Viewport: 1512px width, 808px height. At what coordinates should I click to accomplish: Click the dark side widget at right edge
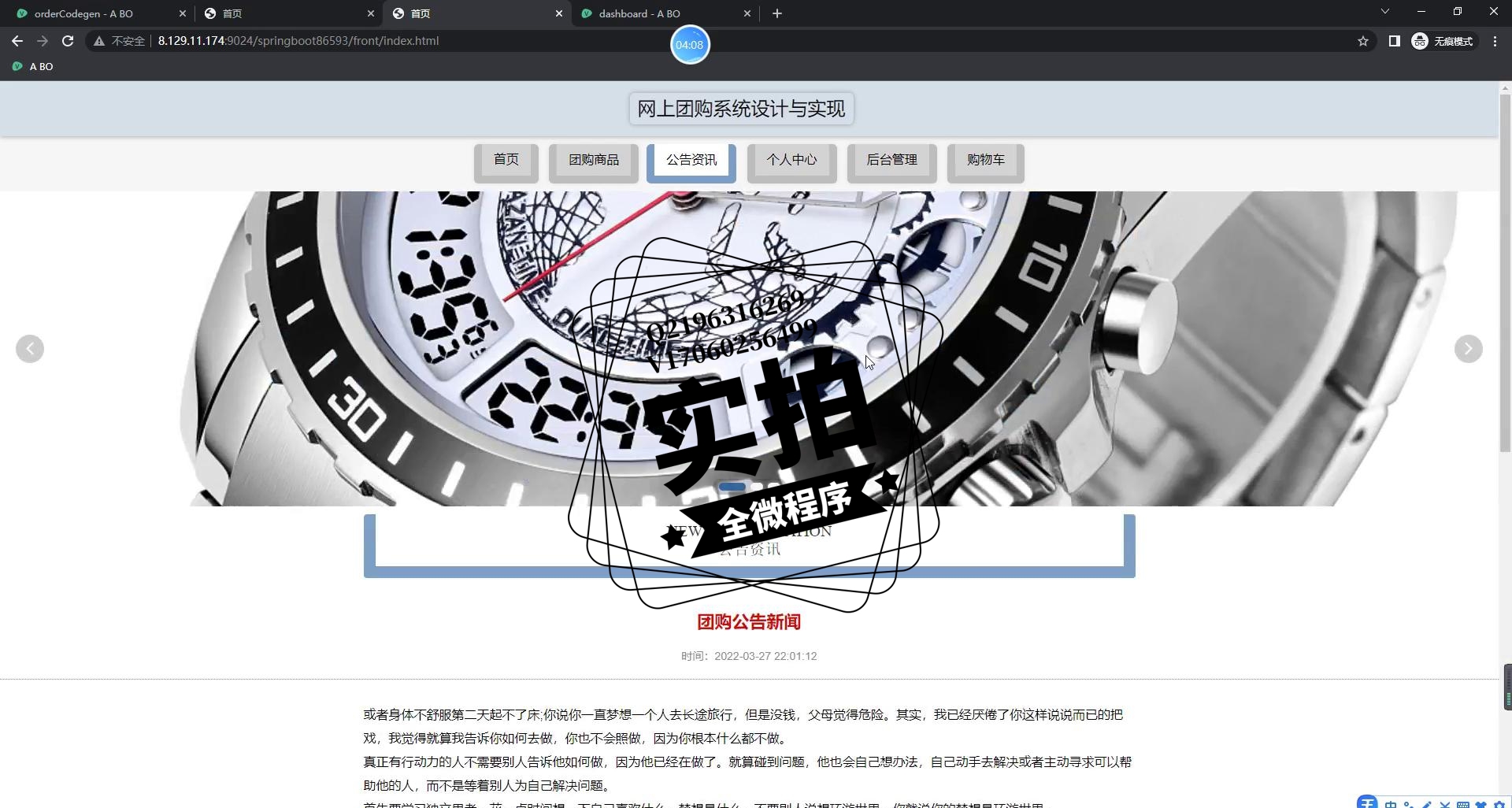(x=1507, y=687)
